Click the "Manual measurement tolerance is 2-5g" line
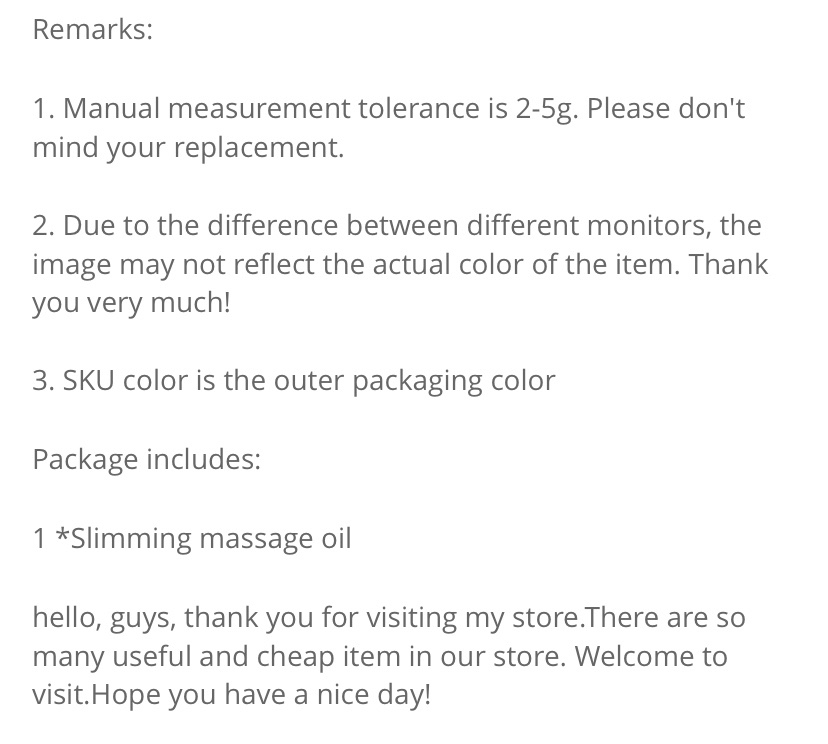The width and height of the screenshot is (828, 744). click(x=389, y=109)
